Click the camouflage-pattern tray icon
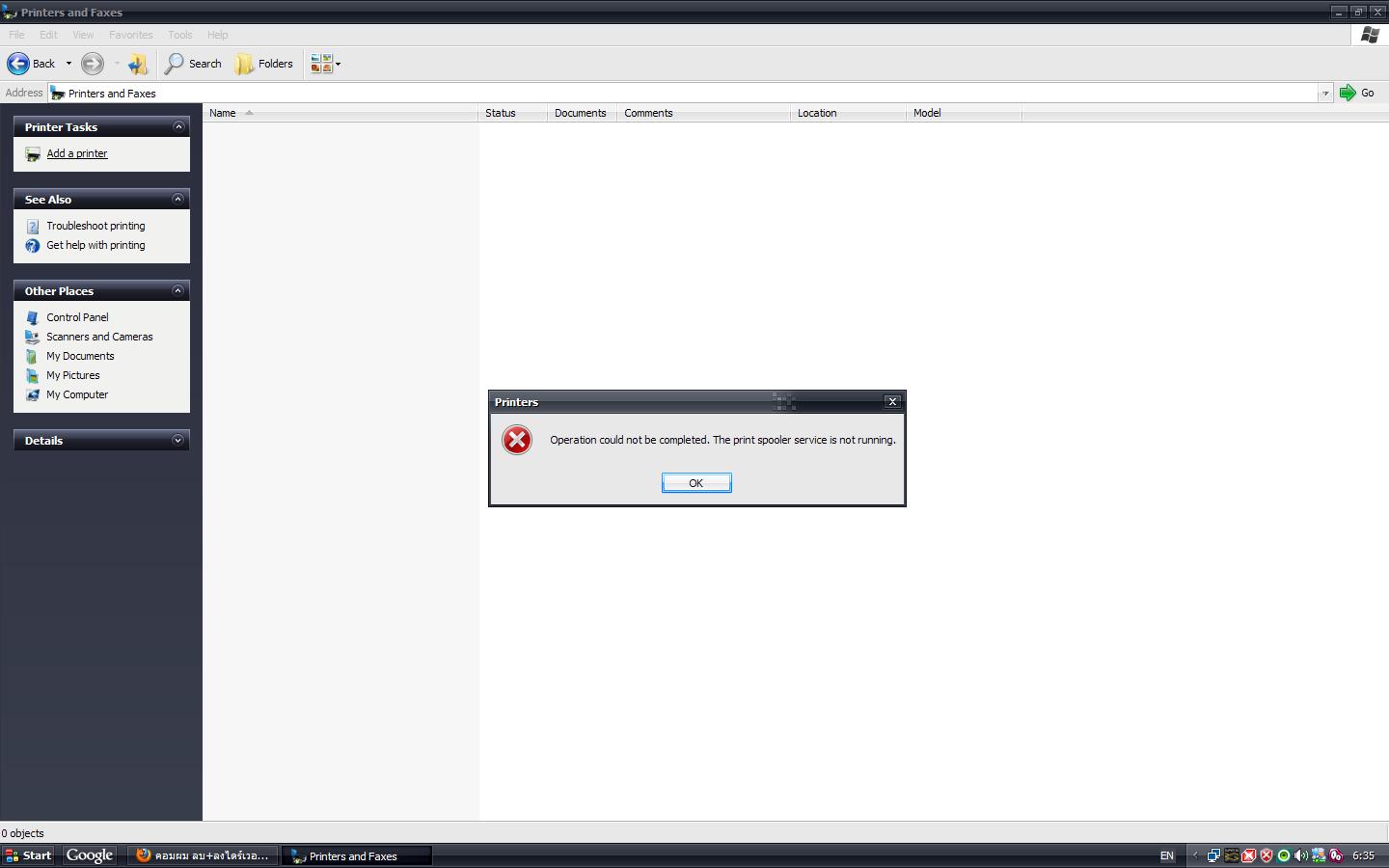Image resolution: width=1389 pixels, height=868 pixels. click(x=1232, y=855)
